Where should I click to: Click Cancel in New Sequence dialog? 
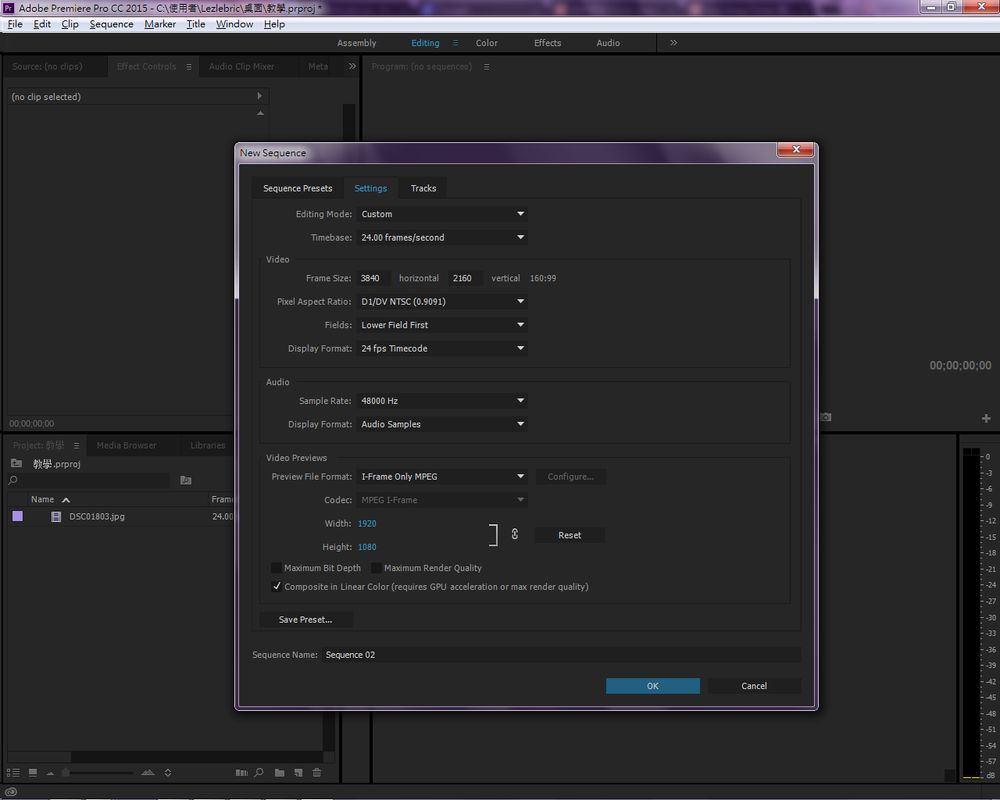[x=754, y=686]
